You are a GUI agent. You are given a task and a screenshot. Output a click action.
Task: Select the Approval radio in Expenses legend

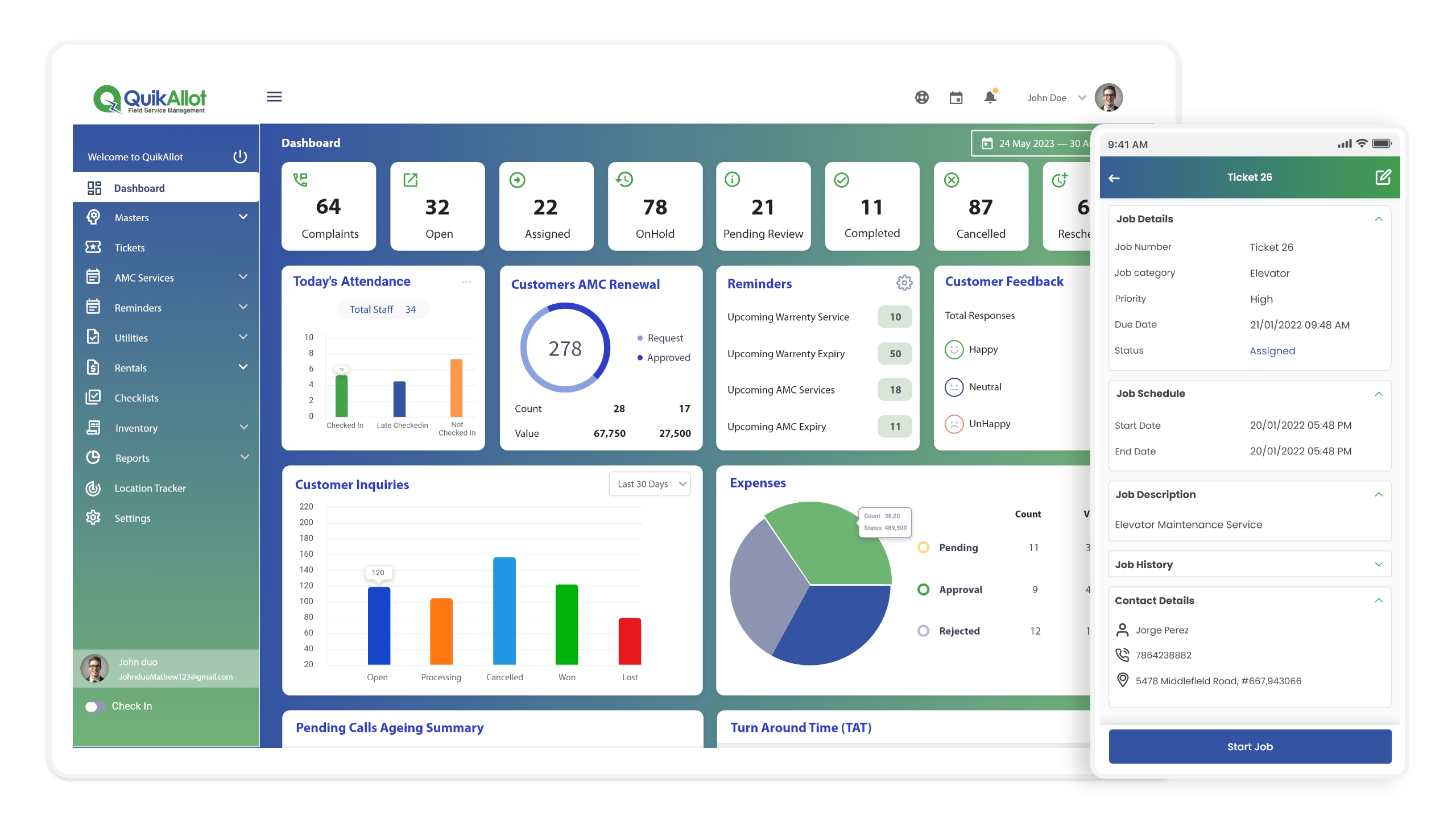coord(923,589)
